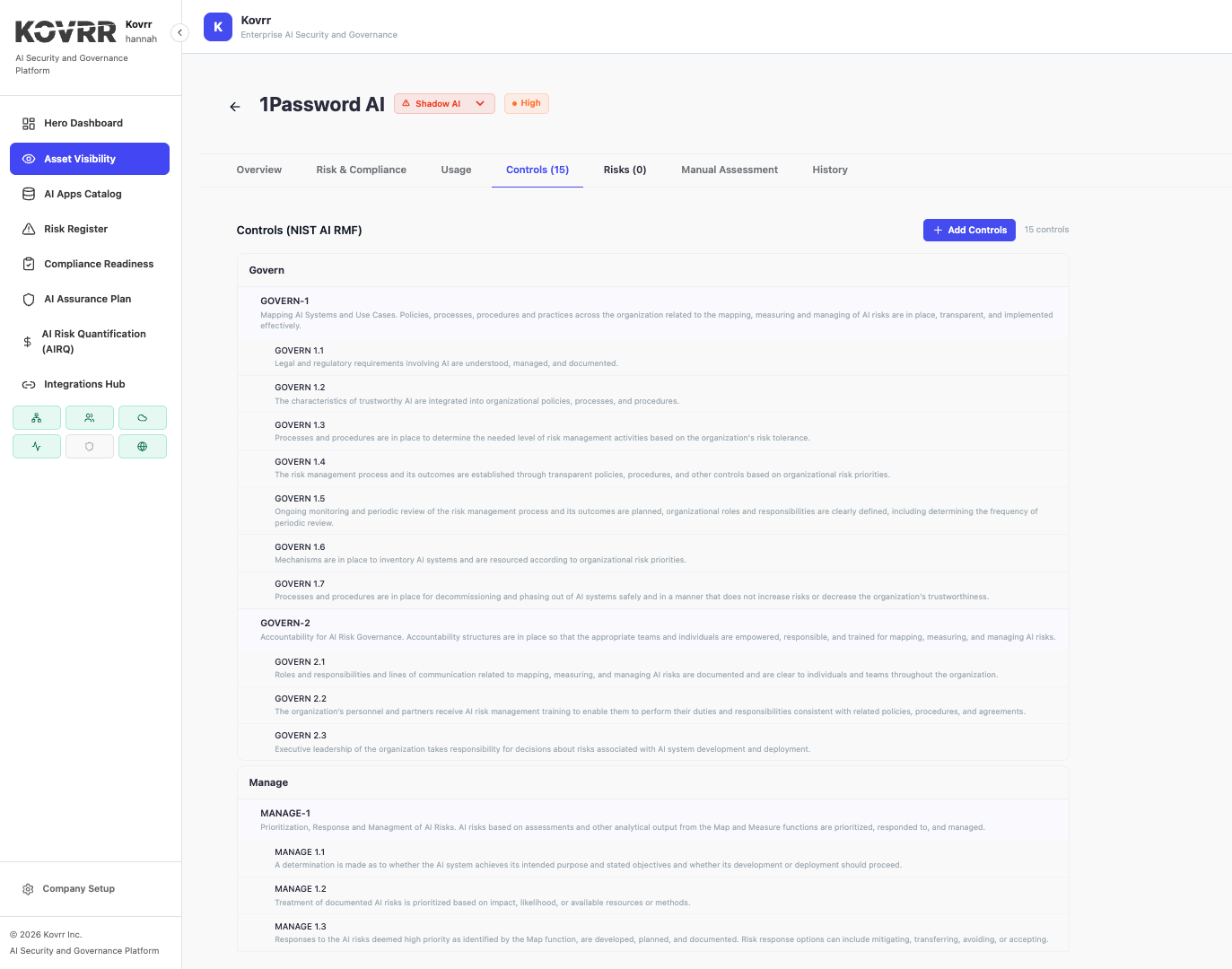Click the gray shield integration tile

click(x=90, y=447)
